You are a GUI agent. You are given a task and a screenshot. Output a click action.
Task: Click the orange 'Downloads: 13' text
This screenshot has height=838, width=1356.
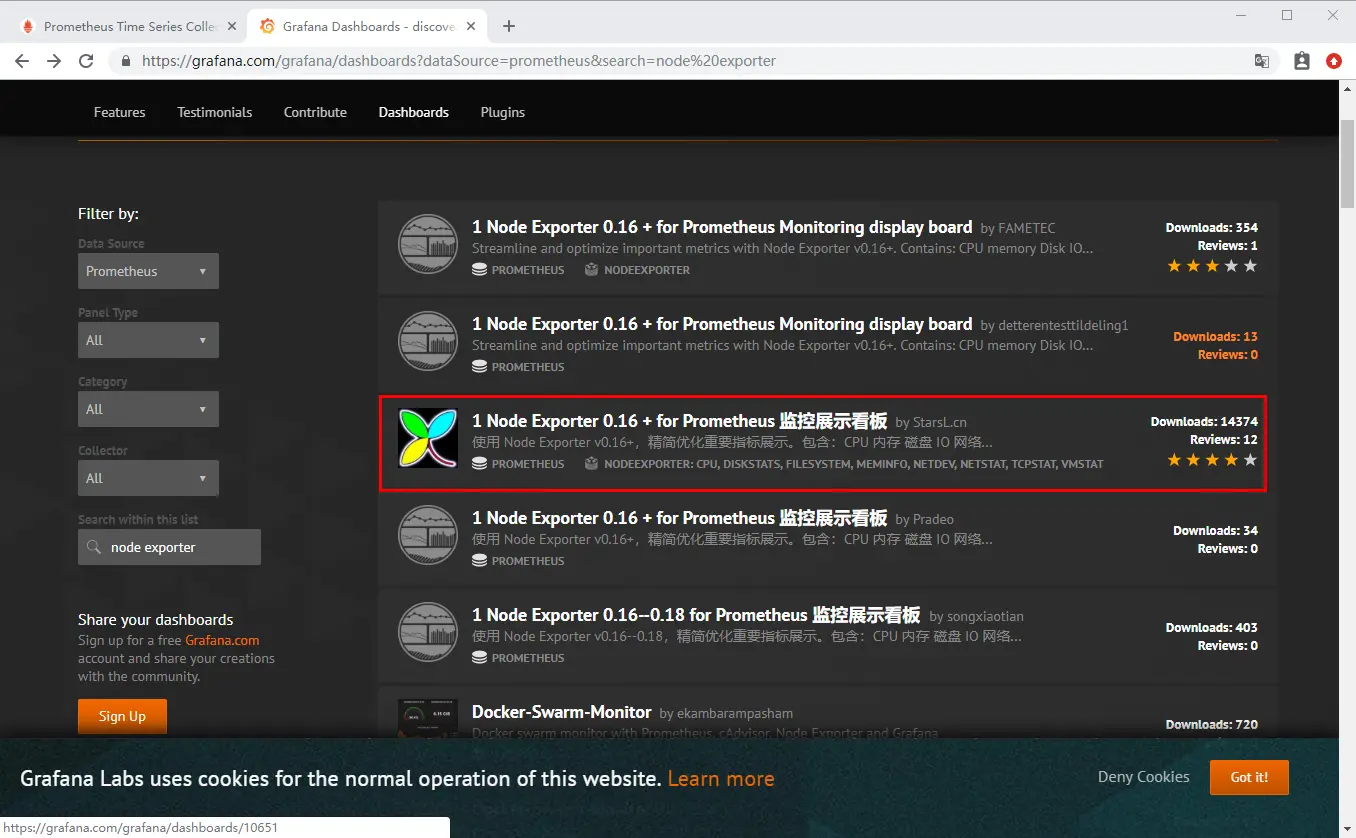coord(1216,337)
